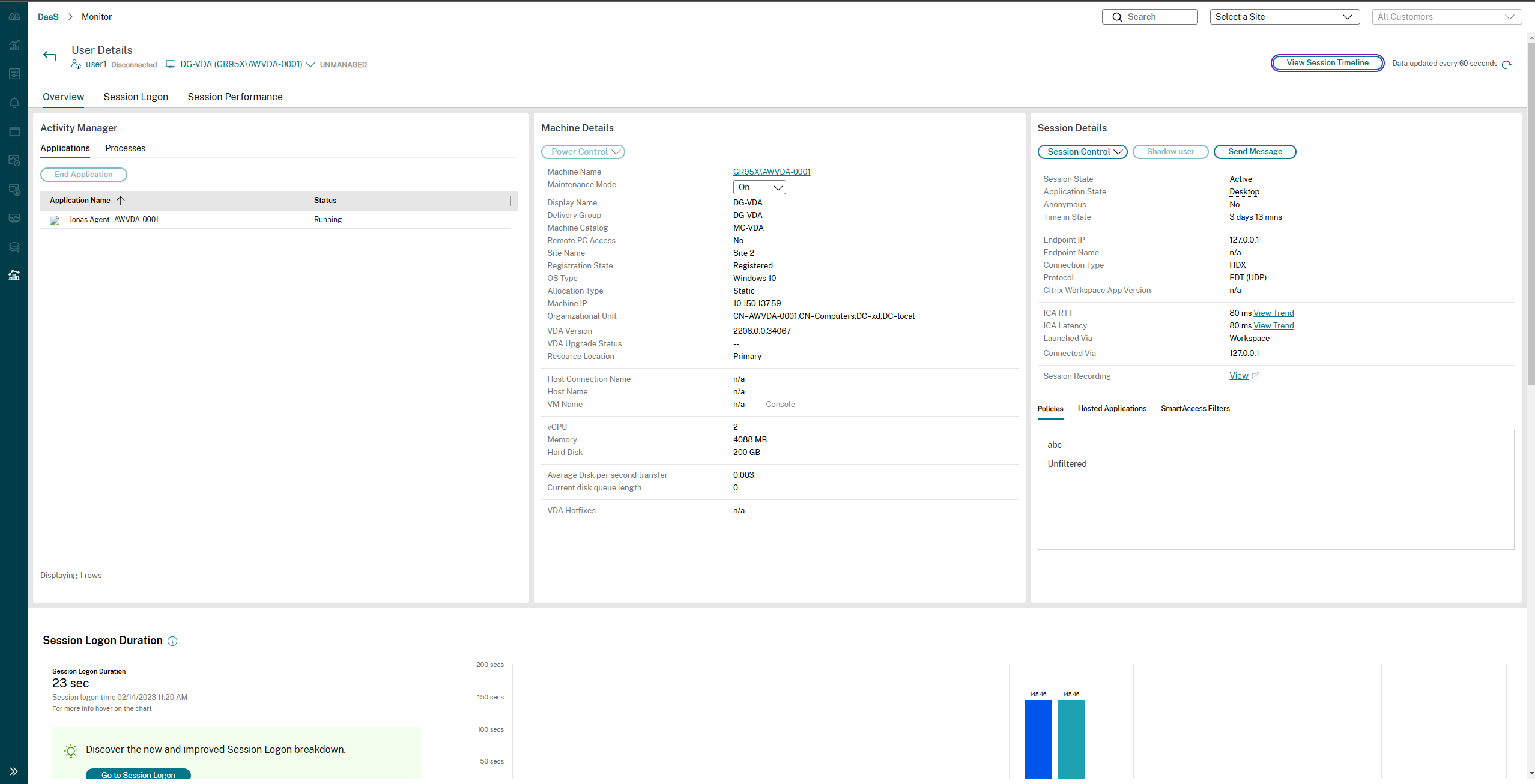Click ICA RTT View Trend link
The image size is (1535, 784).
coord(1273,313)
